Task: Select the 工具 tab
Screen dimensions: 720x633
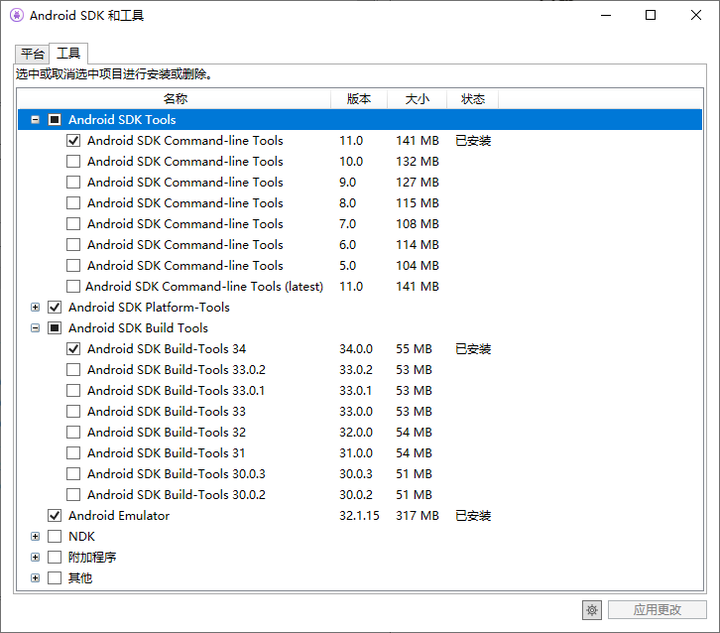Action: [68, 54]
